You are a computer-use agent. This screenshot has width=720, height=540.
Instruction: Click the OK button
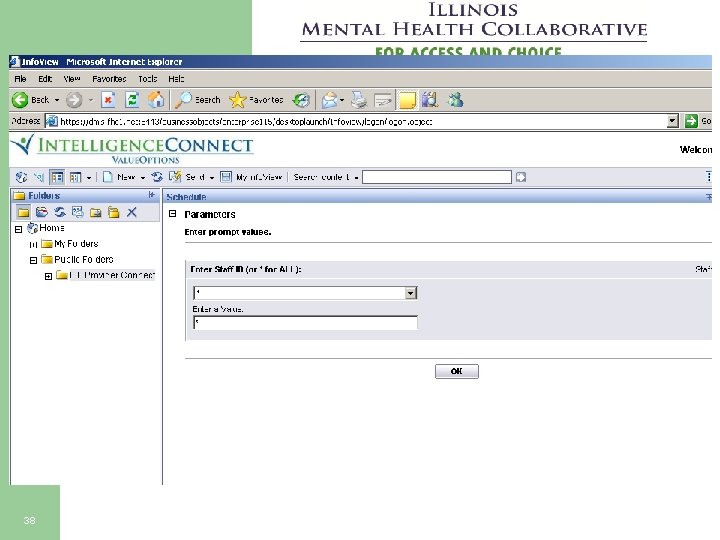coord(456,371)
